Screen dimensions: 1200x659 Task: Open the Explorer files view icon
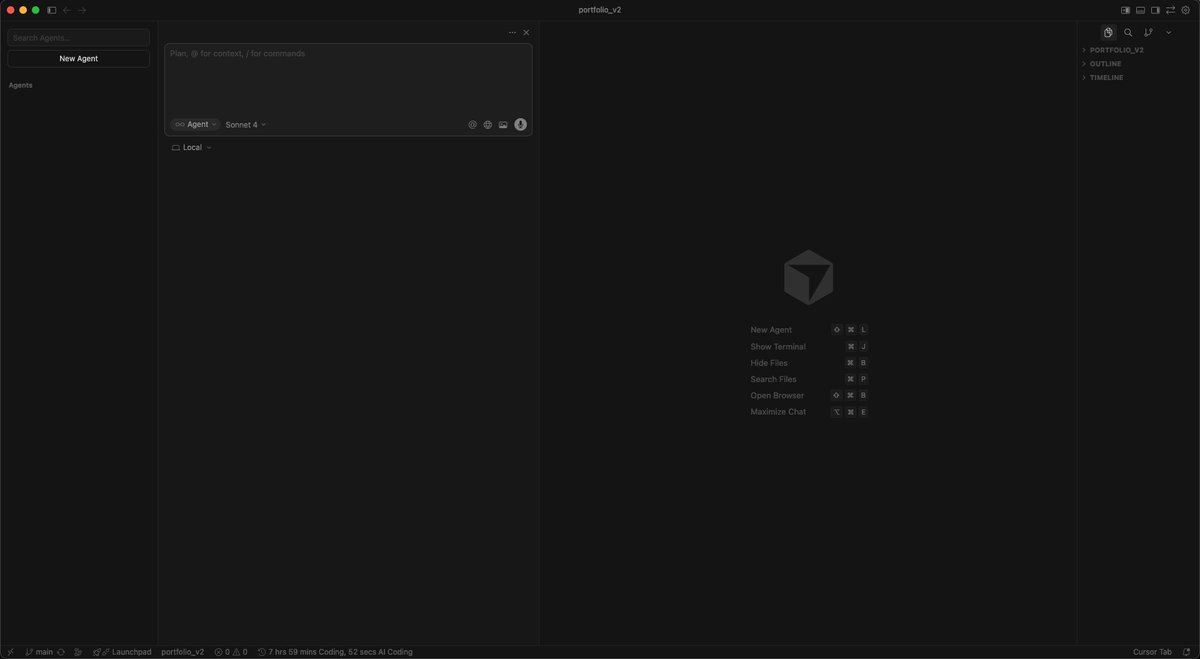pyautogui.click(x=1108, y=32)
